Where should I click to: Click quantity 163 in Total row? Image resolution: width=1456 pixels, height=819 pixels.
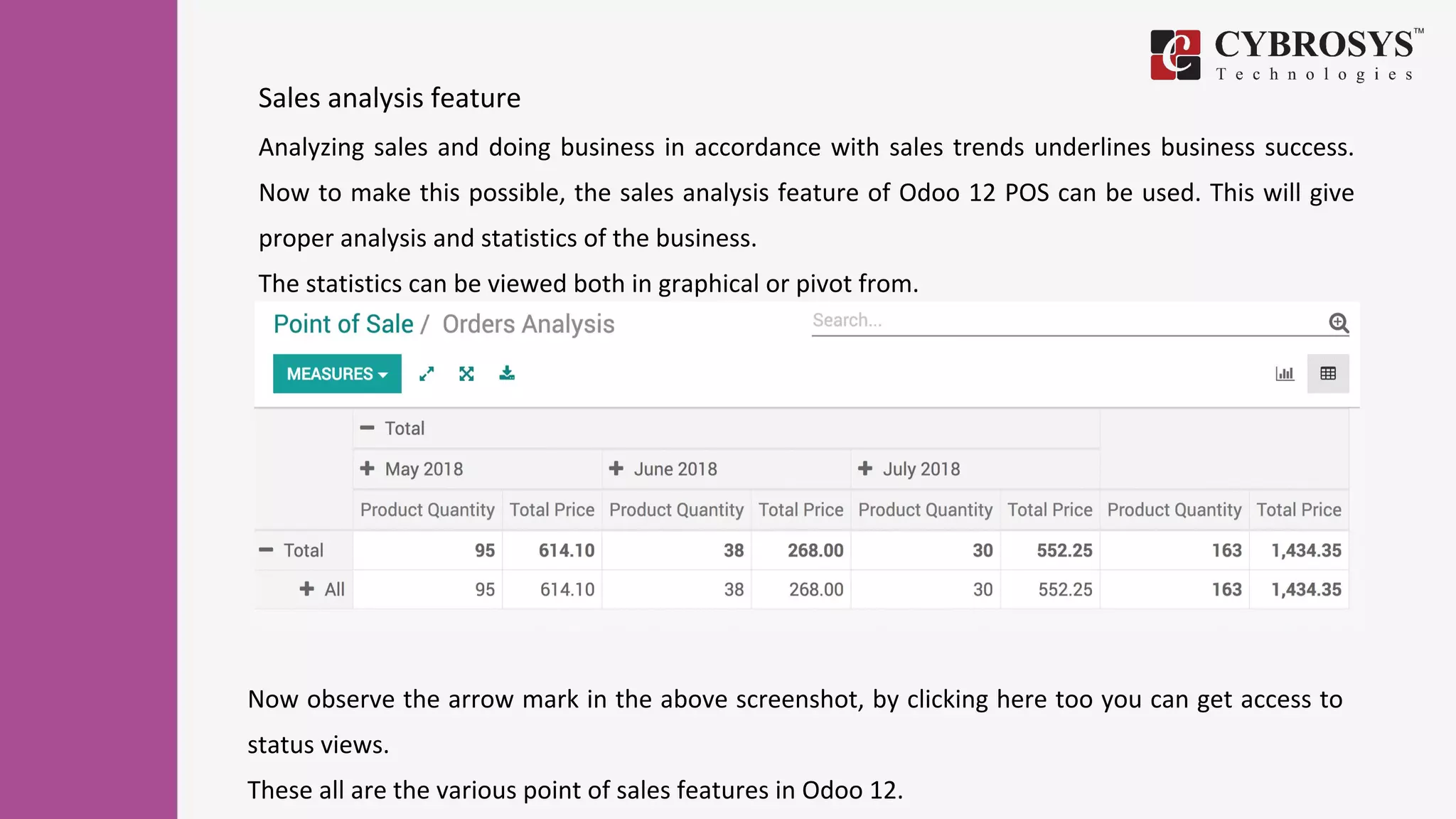point(1226,550)
